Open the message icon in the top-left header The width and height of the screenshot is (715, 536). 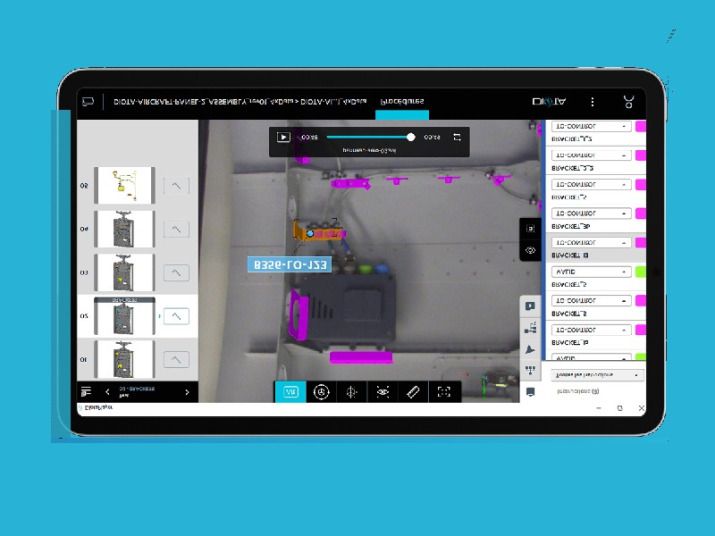pyautogui.click(x=88, y=101)
